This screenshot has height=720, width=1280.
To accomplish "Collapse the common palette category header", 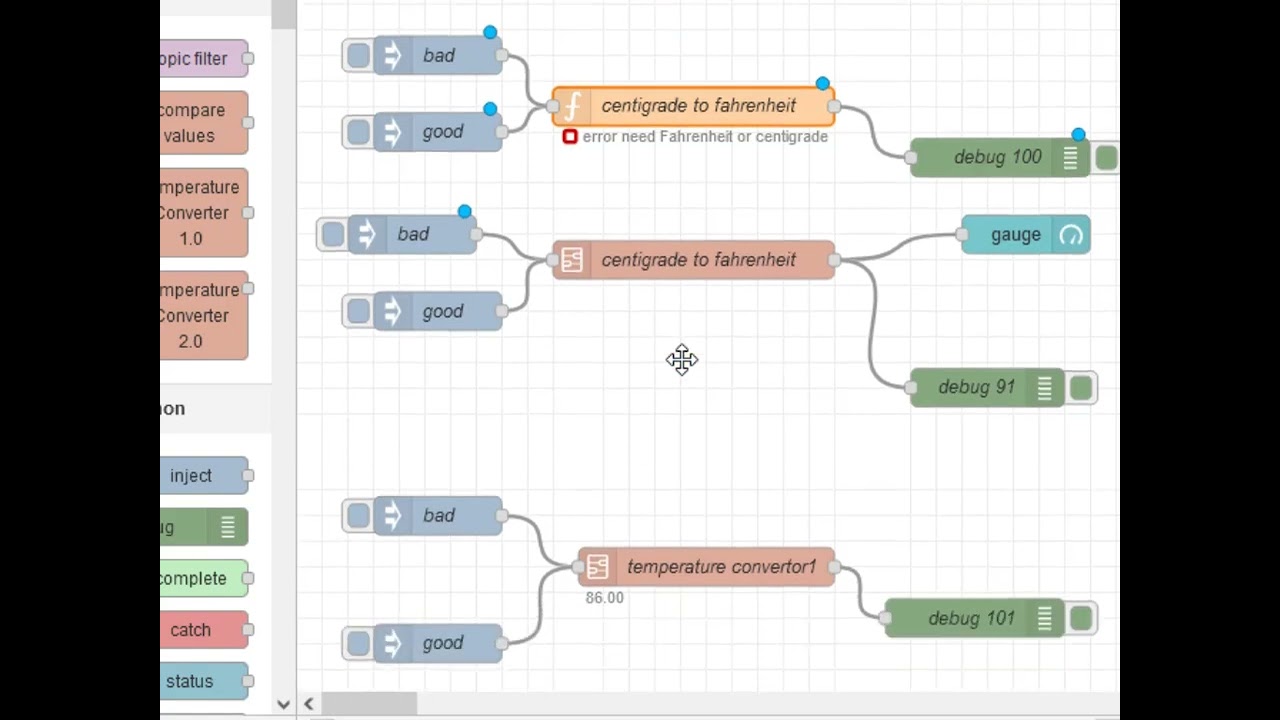I will (x=215, y=409).
